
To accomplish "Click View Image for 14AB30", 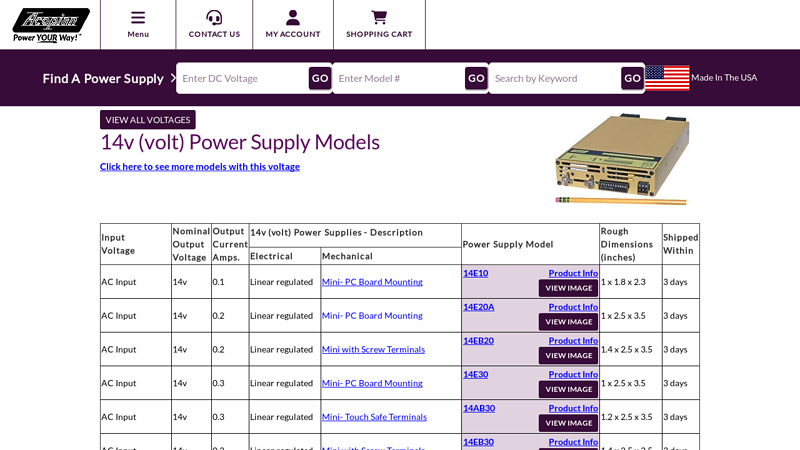I will pos(568,423).
